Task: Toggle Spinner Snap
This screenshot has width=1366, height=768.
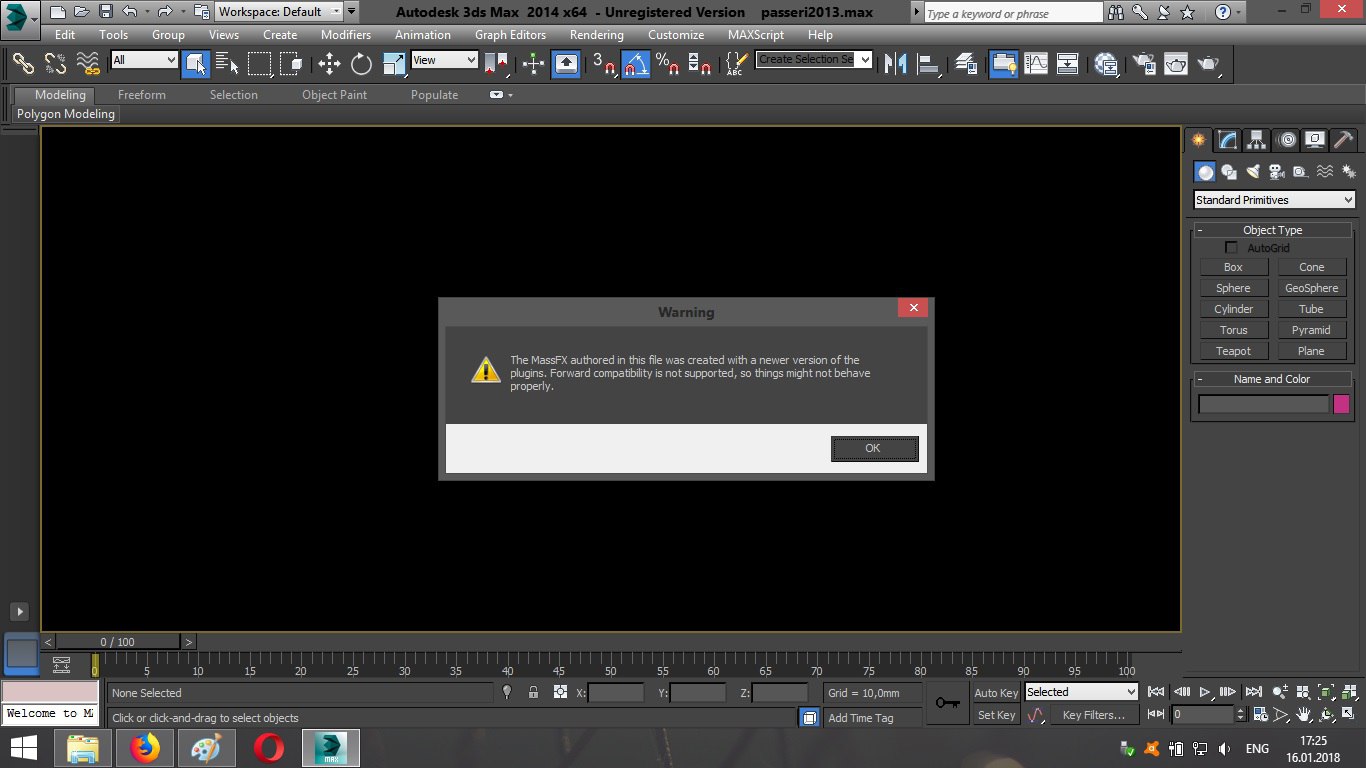Action: [x=700, y=64]
